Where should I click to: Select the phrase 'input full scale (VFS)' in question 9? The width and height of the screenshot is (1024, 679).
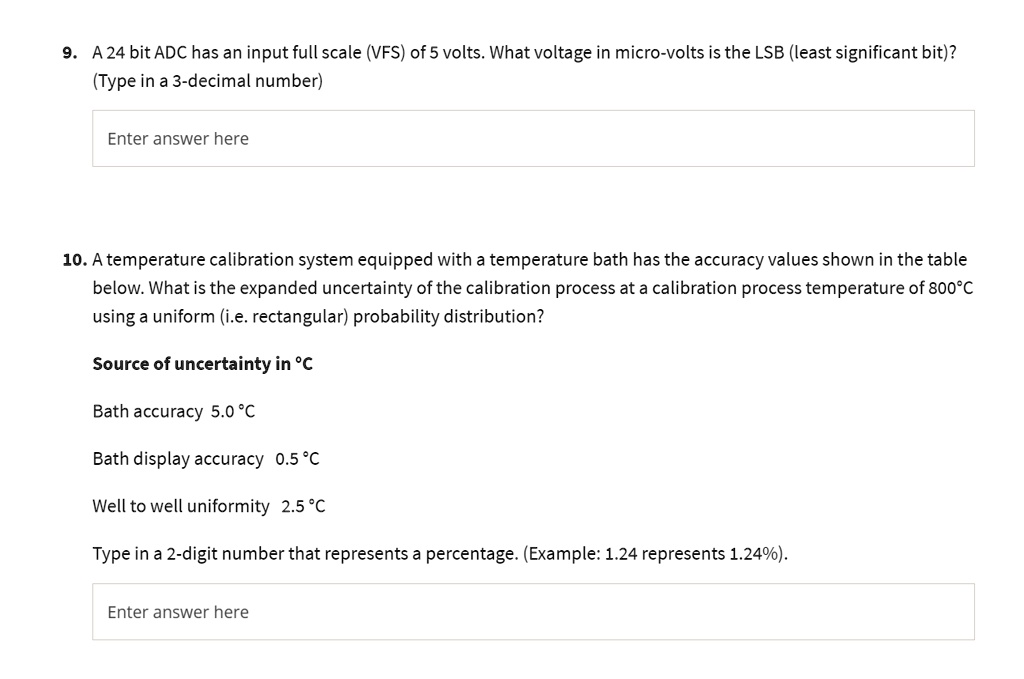tap(328, 52)
